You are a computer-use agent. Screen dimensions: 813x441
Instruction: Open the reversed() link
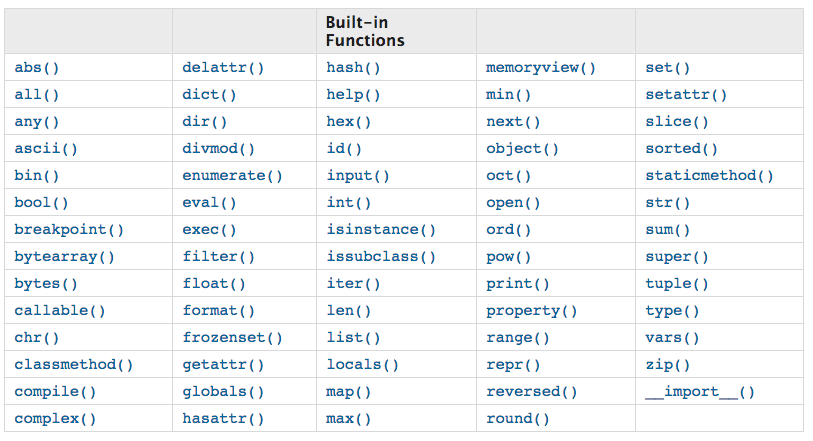point(531,392)
